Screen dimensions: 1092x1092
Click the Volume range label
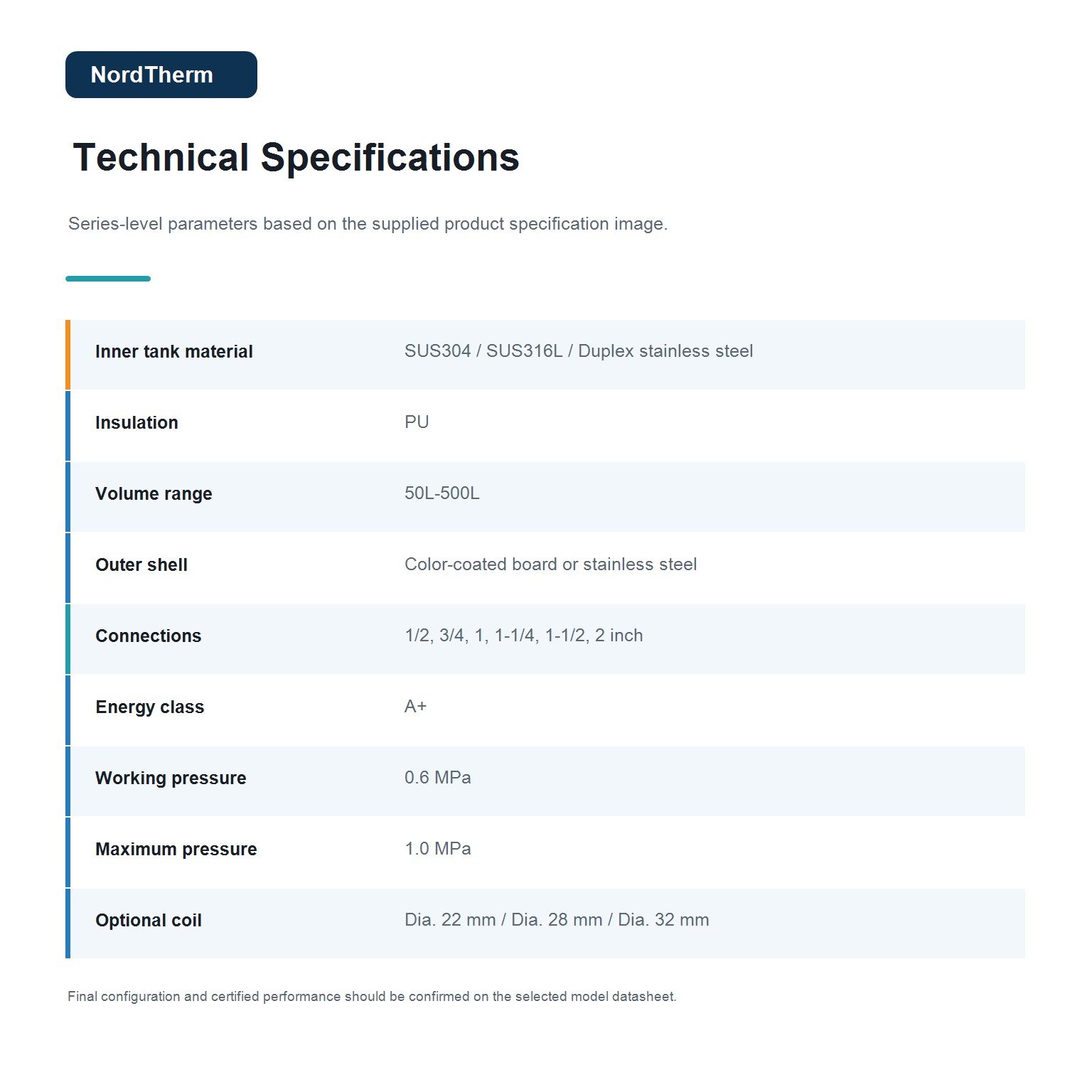[154, 493]
